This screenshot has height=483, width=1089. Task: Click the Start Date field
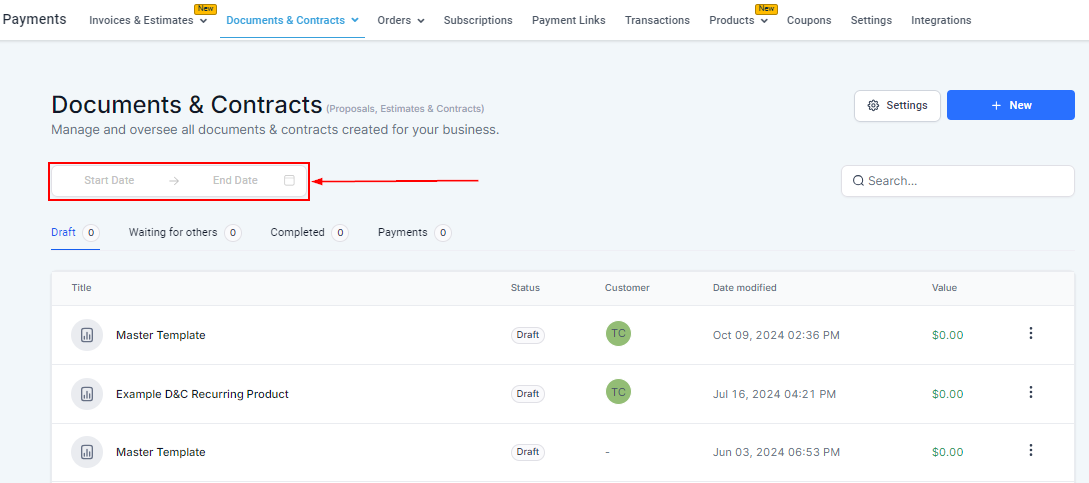pyautogui.click(x=109, y=181)
